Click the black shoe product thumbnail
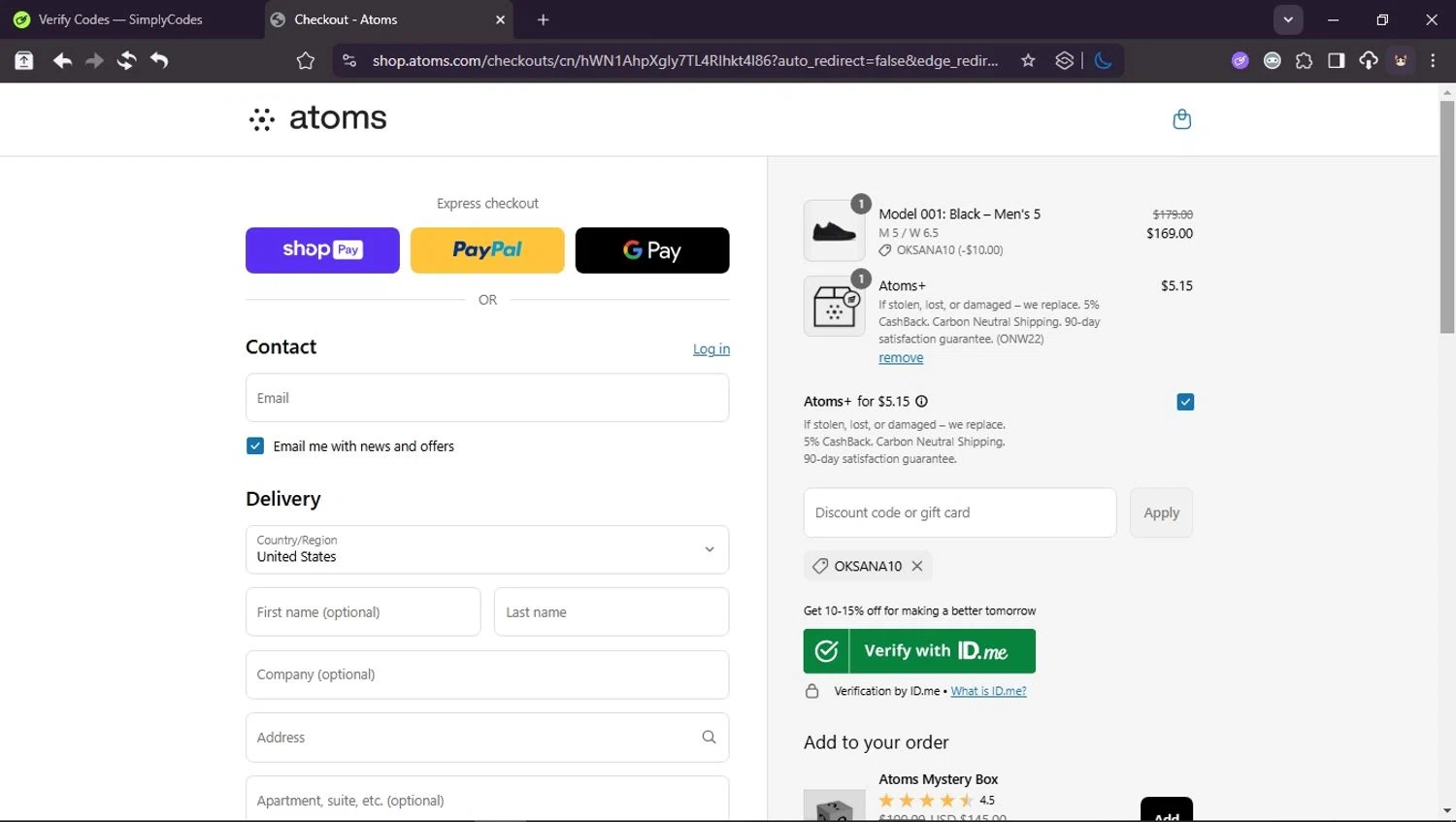The width and height of the screenshot is (1456, 822). click(x=834, y=231)
